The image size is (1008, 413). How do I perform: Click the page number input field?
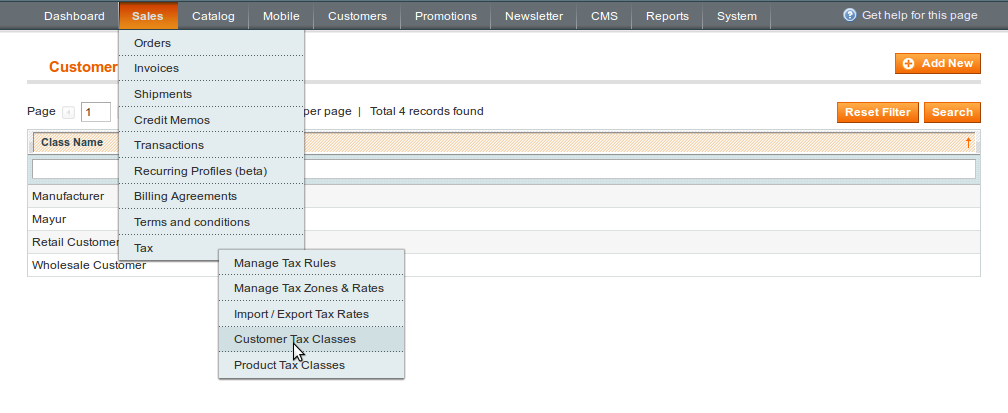(x=96, y=112)
